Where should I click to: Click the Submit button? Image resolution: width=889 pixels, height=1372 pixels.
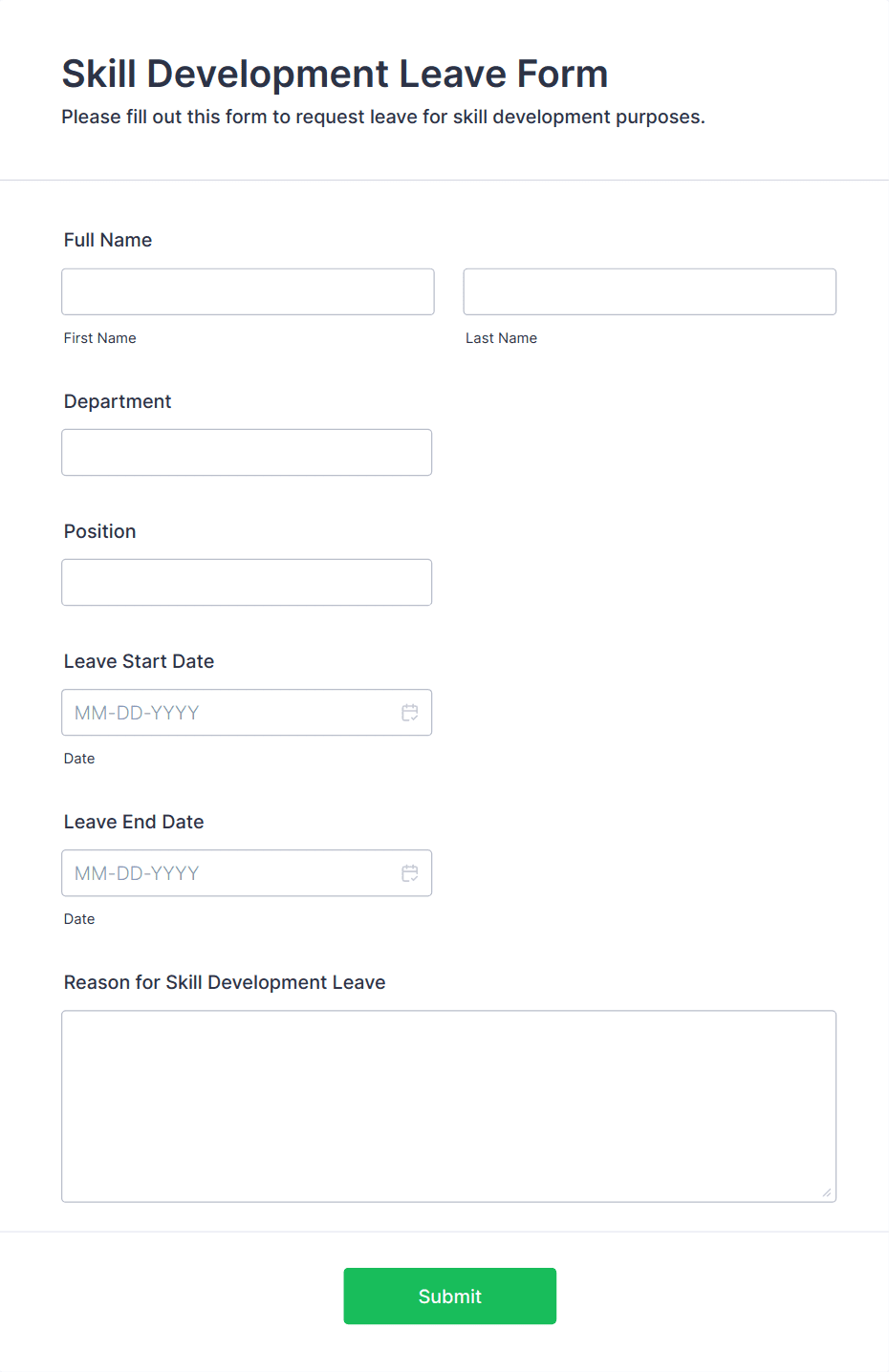pyautogui.click(x=449, y=1296)
